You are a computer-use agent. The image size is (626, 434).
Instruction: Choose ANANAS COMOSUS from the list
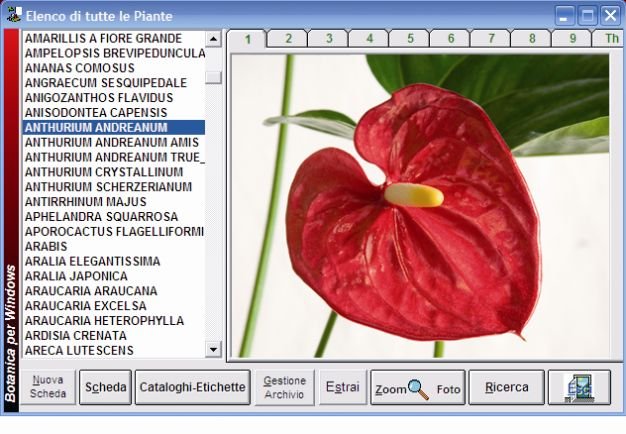click(80, 68)
